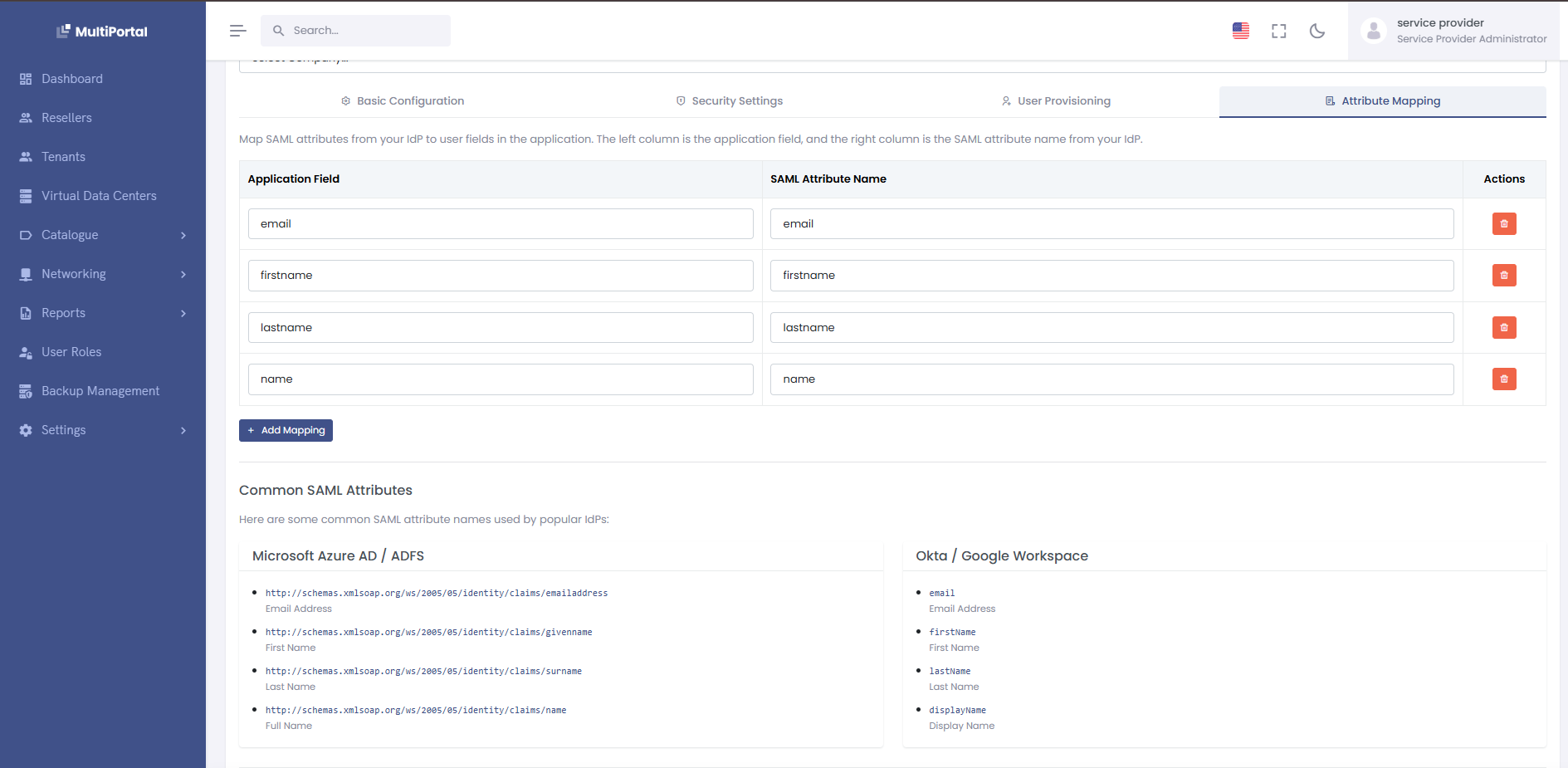Expand the Networking section
Image resolution: width=1568 pixels, height=768 pixels.
[73, 273]
